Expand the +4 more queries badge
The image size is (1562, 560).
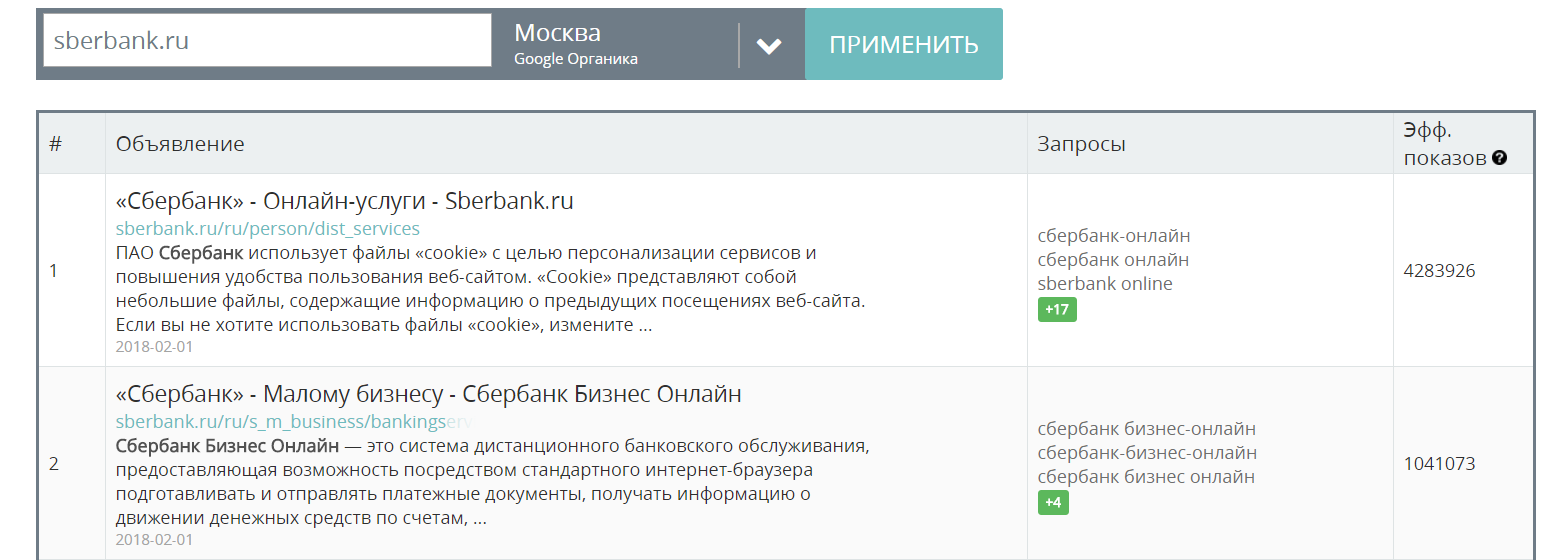[1053, 502]
